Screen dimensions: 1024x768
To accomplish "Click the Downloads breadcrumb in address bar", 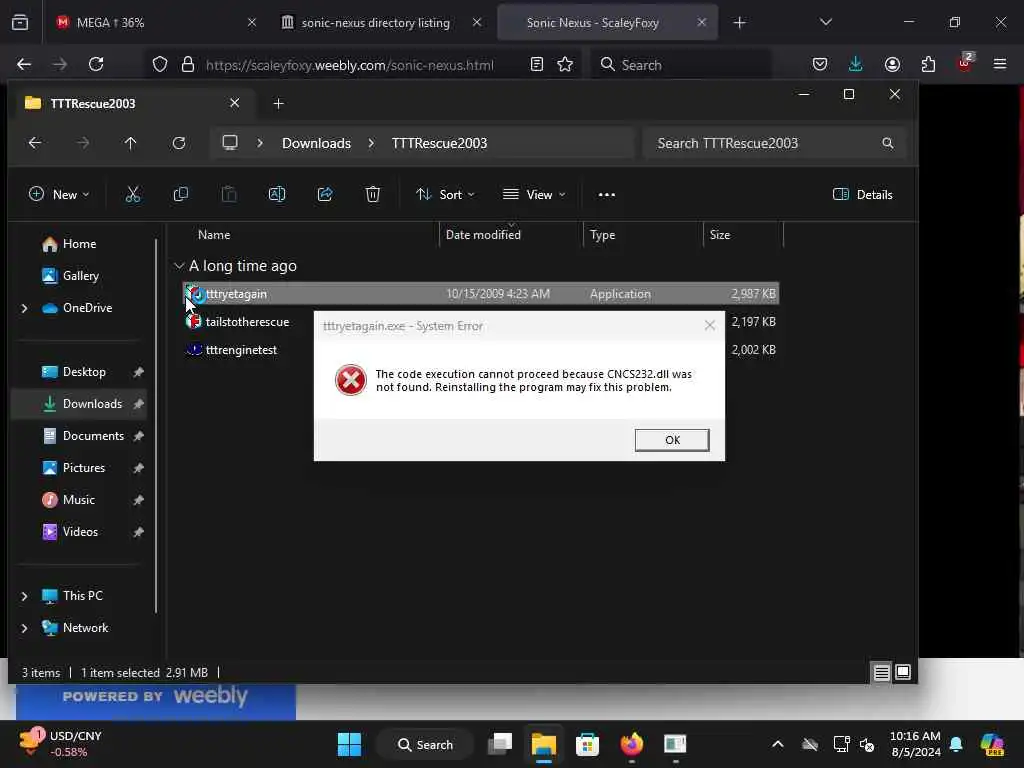I will pos(316,143).
